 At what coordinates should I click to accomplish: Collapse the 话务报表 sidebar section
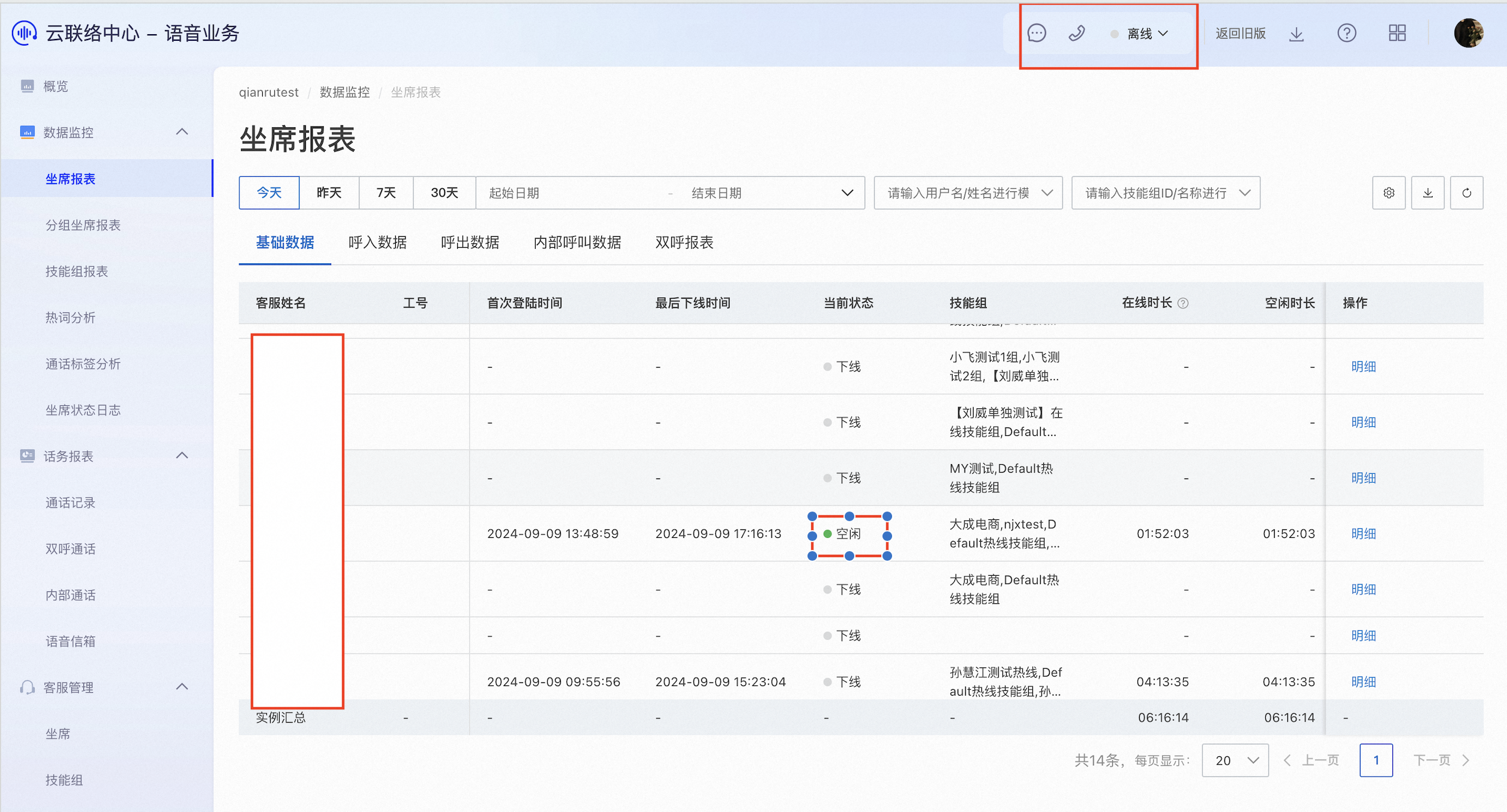[182, 456]
